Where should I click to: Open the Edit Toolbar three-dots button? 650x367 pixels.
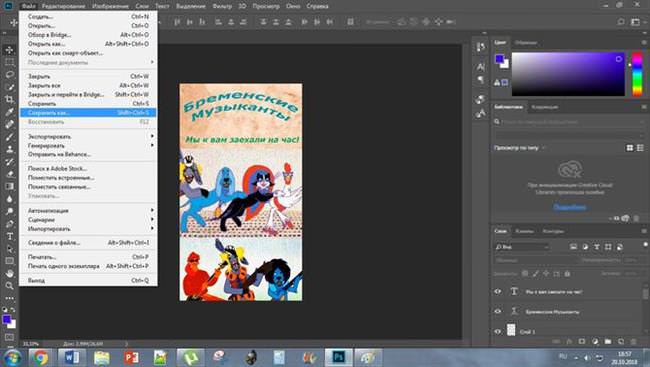point(9,298)
